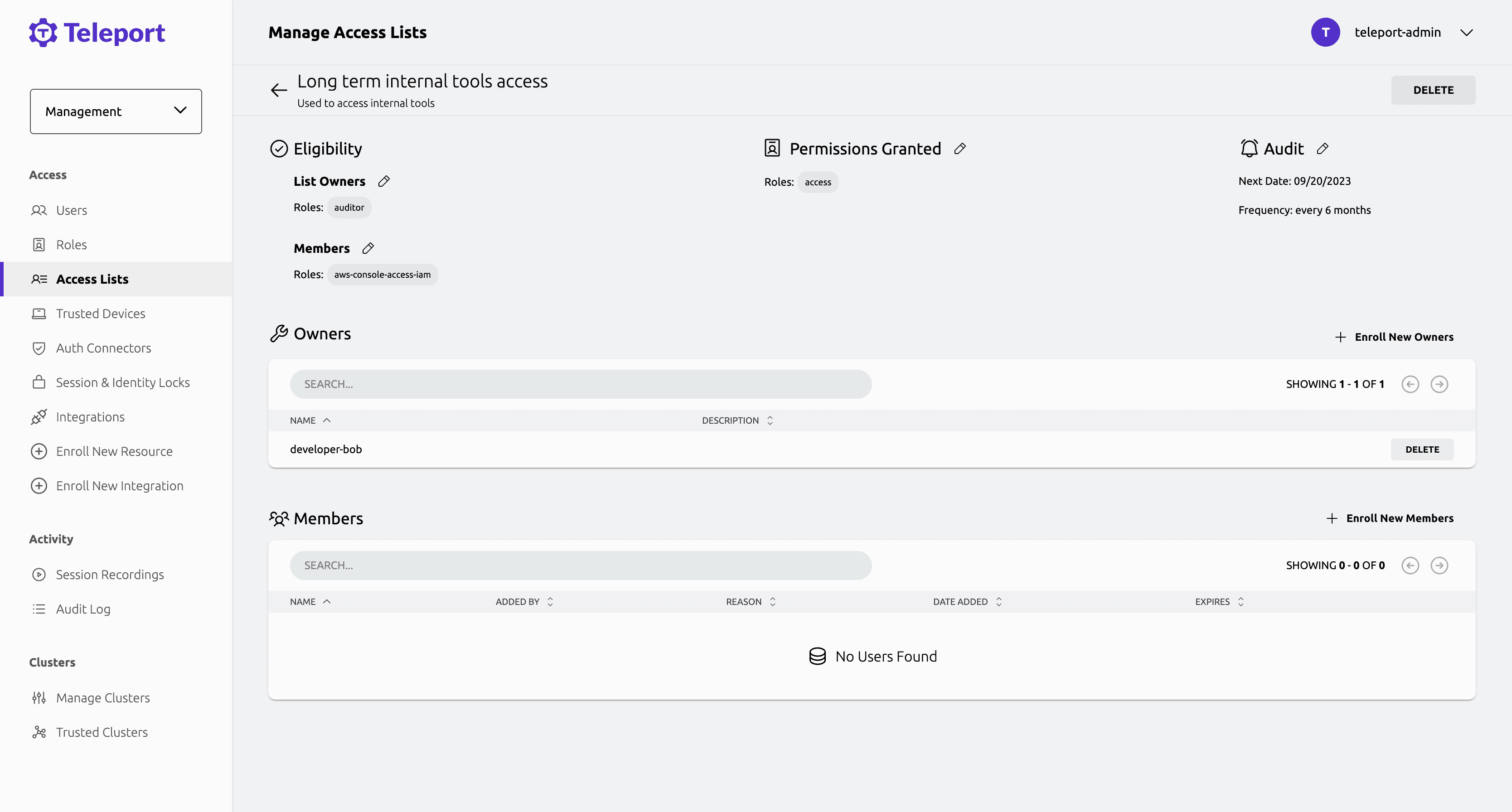Select Users in the Access sidebar
The width and height of the screenshot is (1512, 812).
pyautogui.click(x=72, y=210)
